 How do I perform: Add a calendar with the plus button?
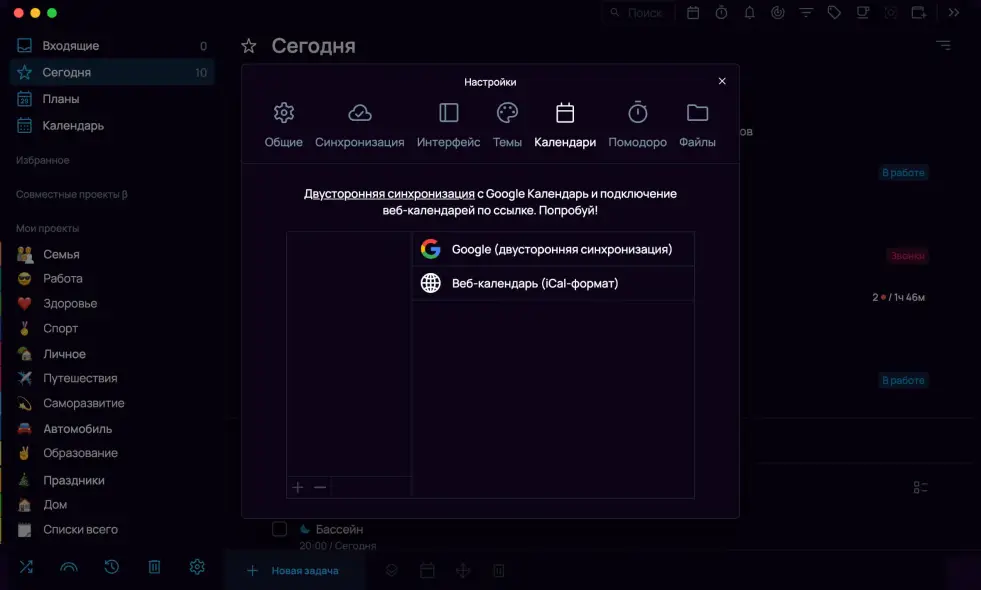coord(297,487)
